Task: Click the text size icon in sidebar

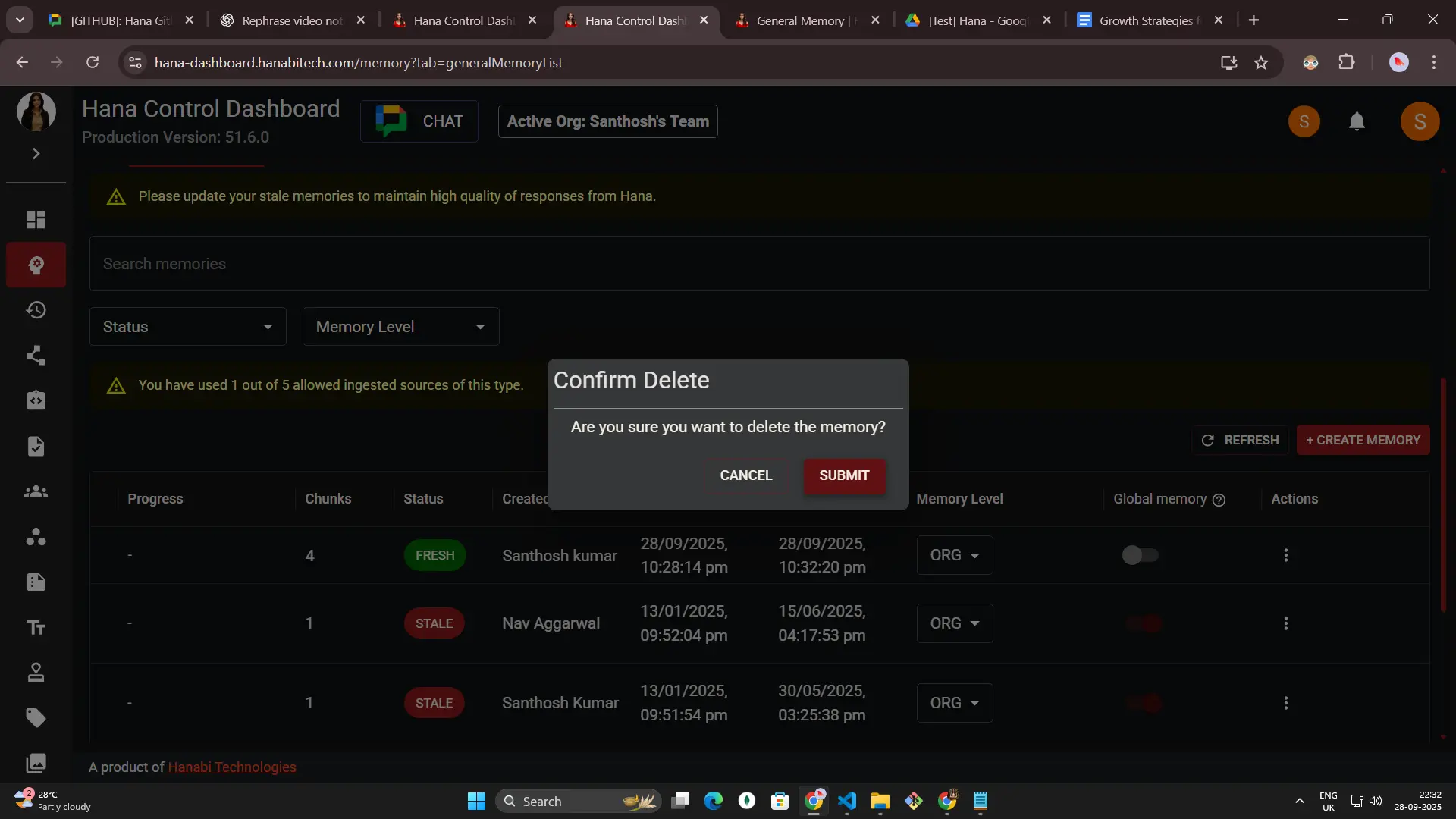Action: [x=36, y=627]
